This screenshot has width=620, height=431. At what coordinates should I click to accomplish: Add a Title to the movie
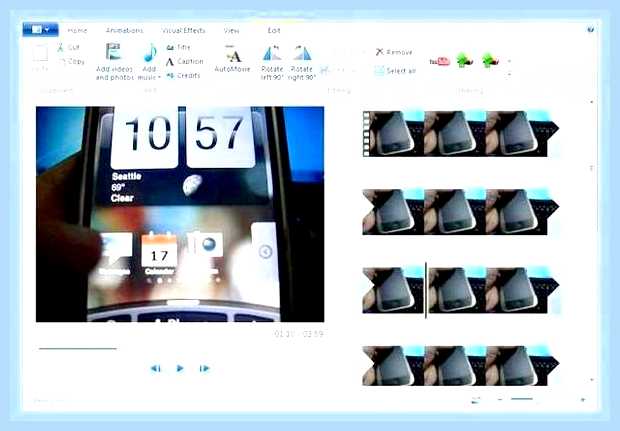tap(178, 47)
